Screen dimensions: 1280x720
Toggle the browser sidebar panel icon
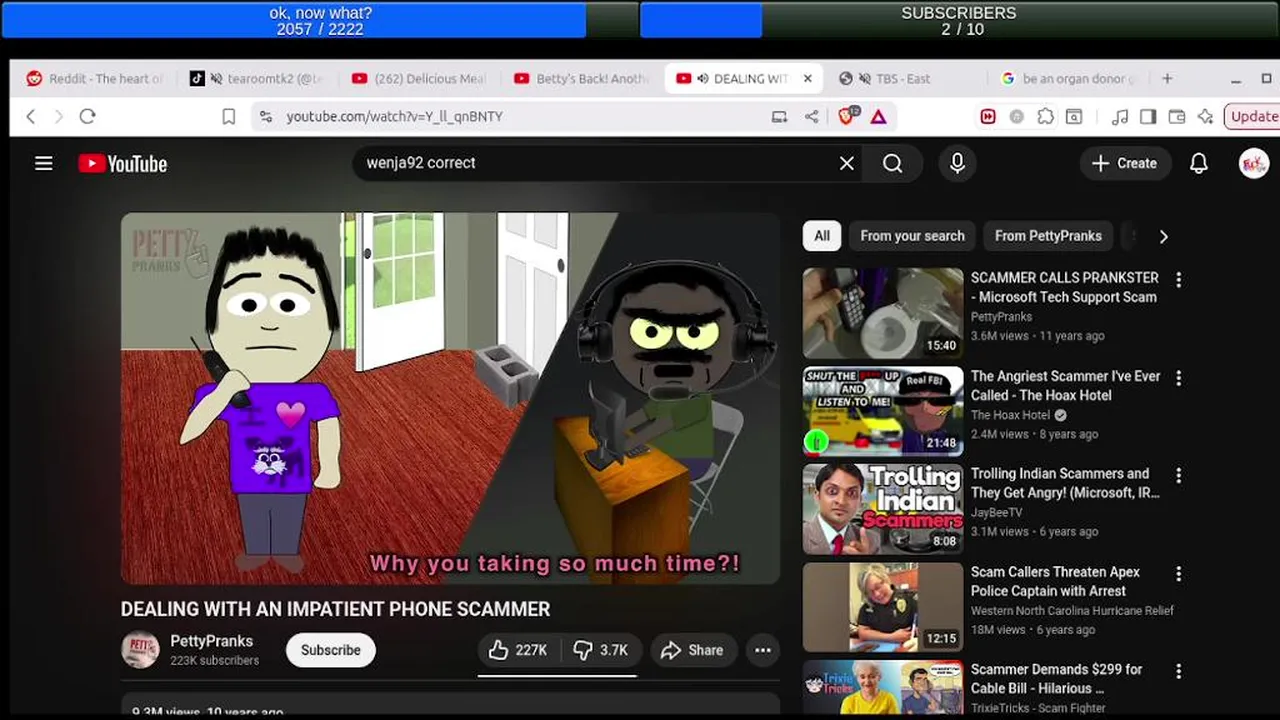[x=1148, y=117]
